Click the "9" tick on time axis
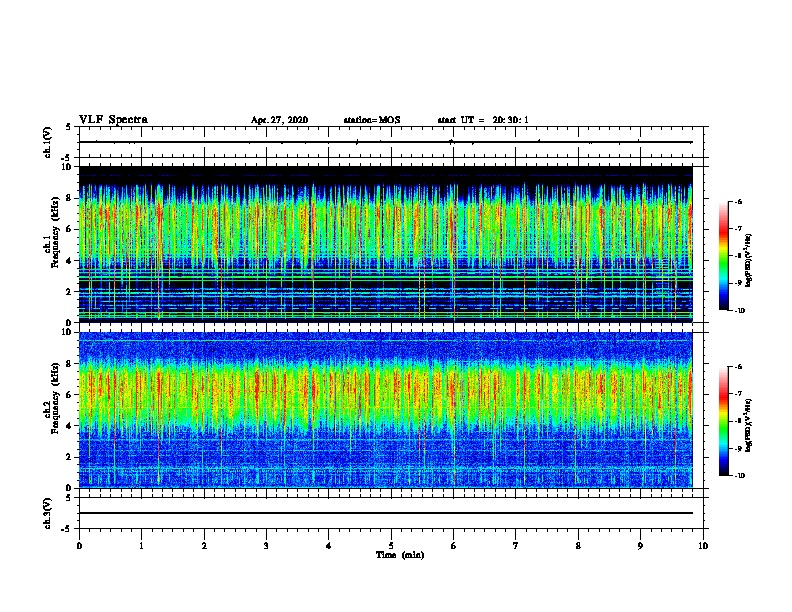Viewport: 792px width, 612px height. click(640, 545)
